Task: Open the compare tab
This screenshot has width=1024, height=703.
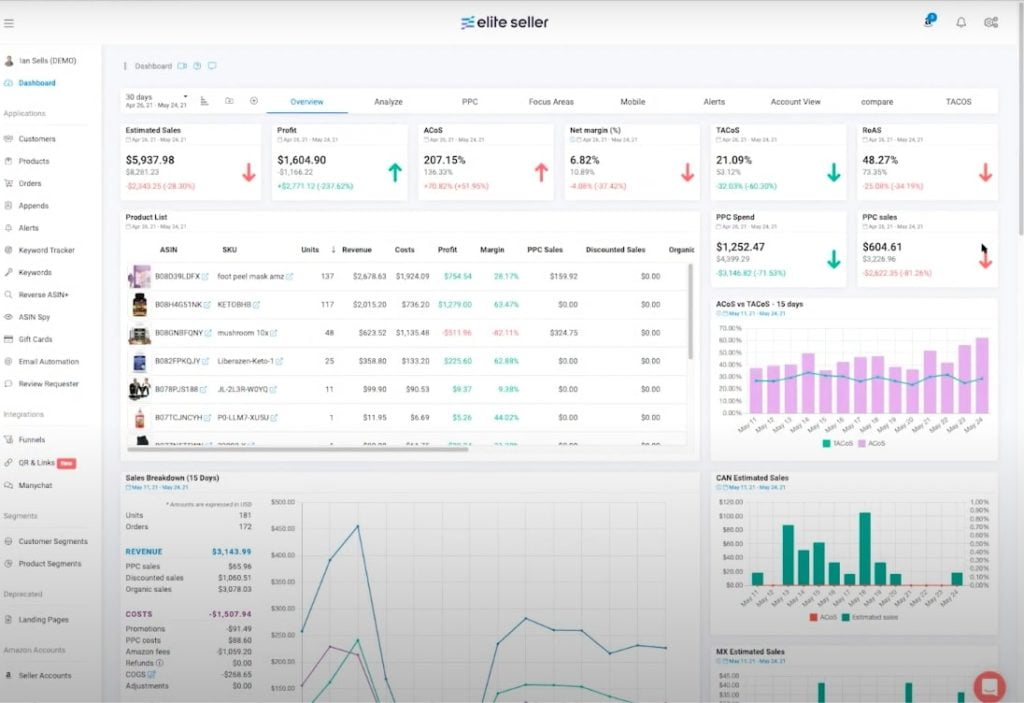Action: (x=877, y=102)
